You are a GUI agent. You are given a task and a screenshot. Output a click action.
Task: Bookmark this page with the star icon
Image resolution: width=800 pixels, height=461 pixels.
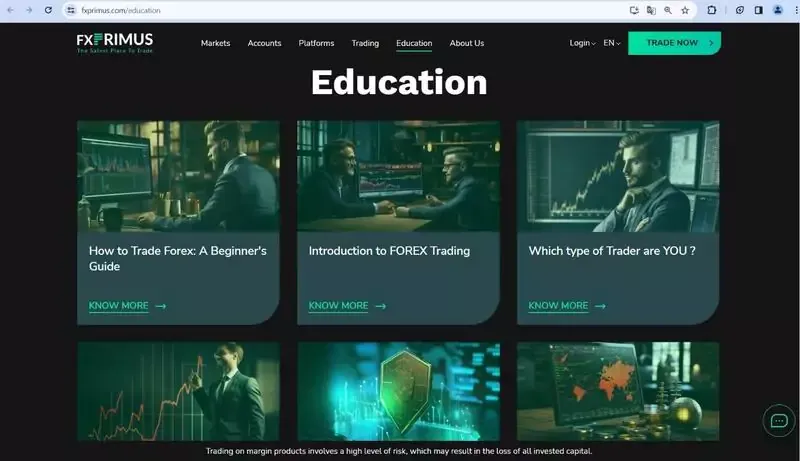pos(685,10)
